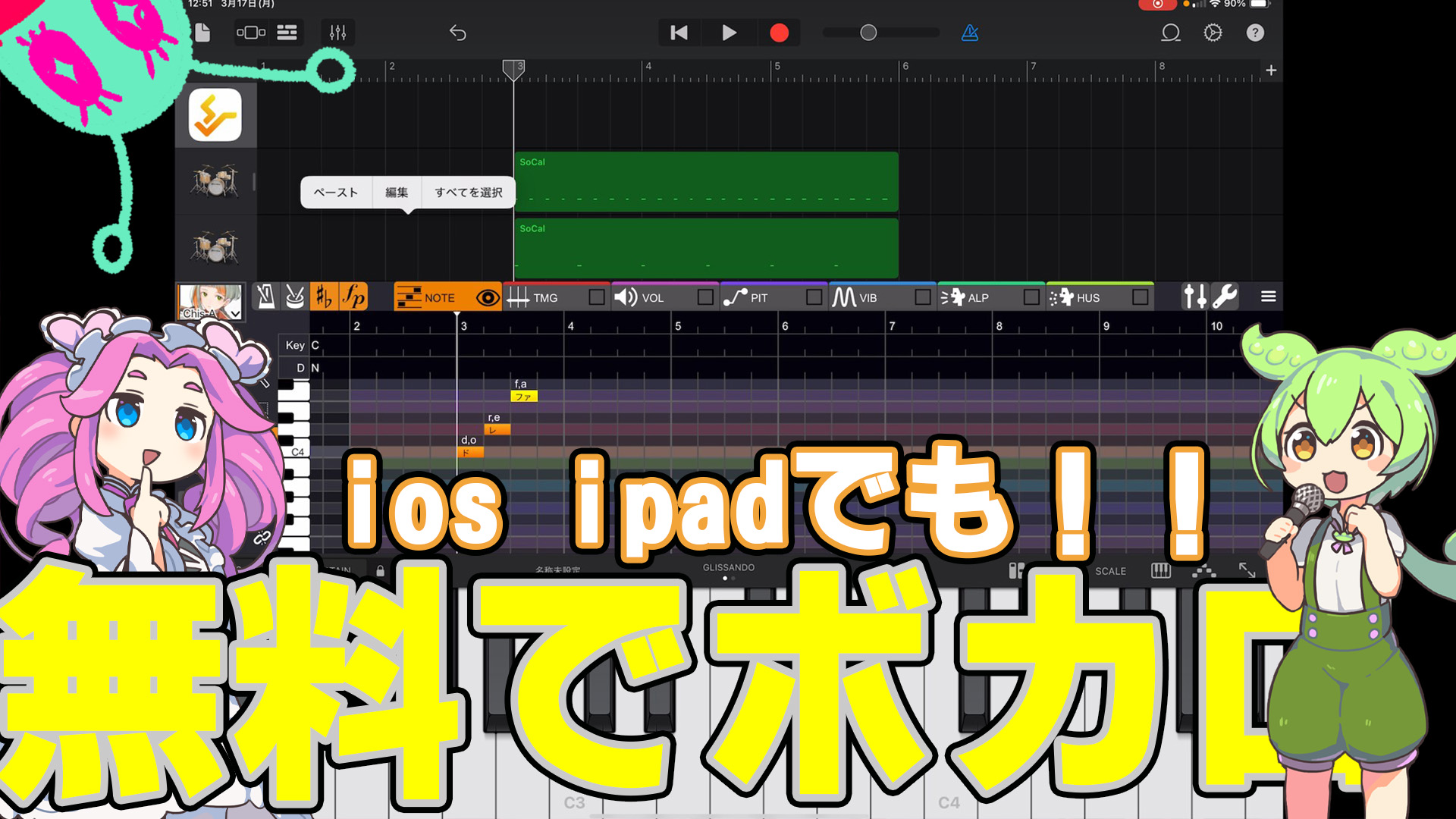This screenshot has height=819, width=1456.
Task: Expand the Chis-A singer dropdown
Action: [x=235, y=313]
